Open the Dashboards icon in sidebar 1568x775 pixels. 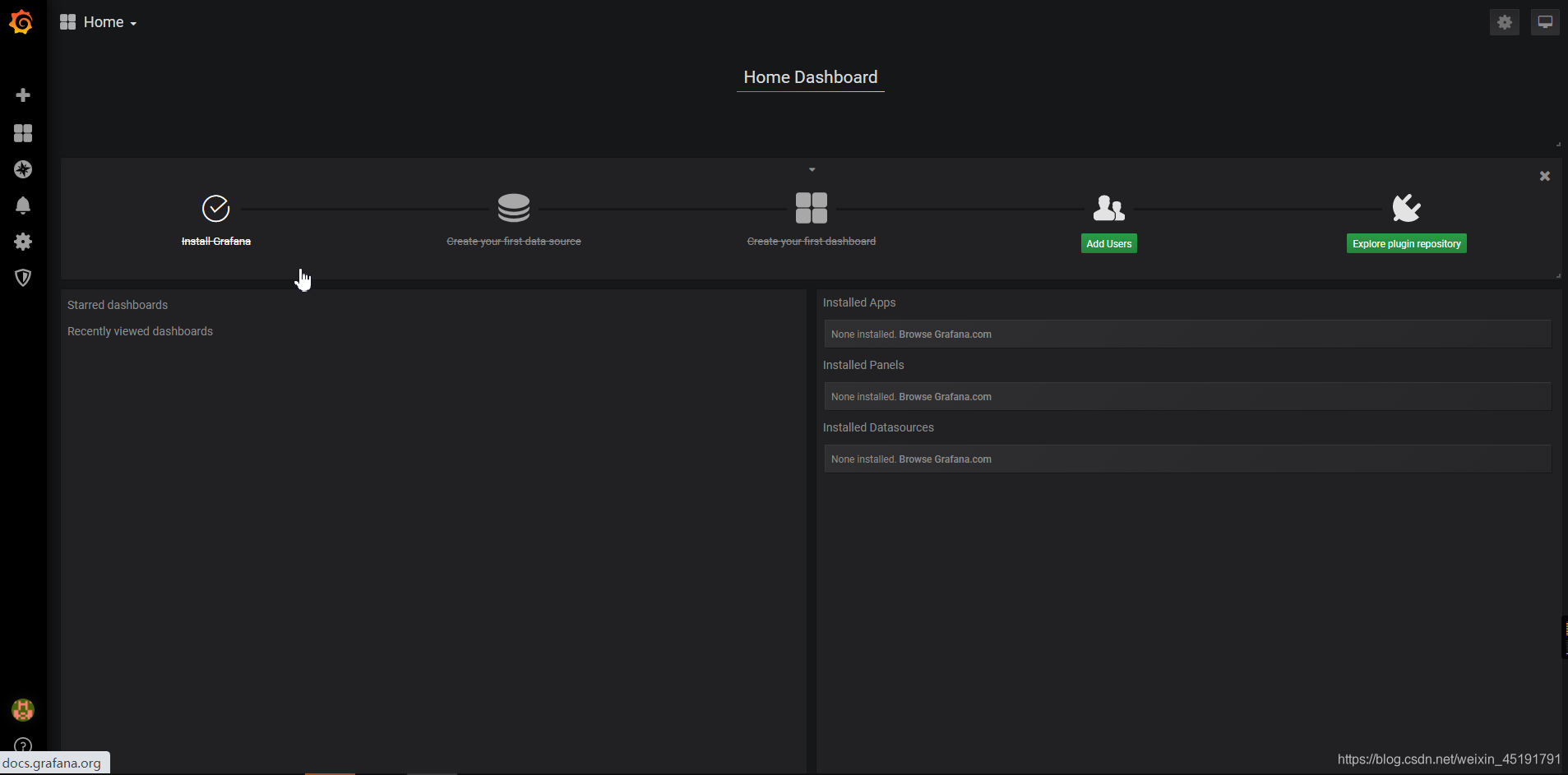23,133
